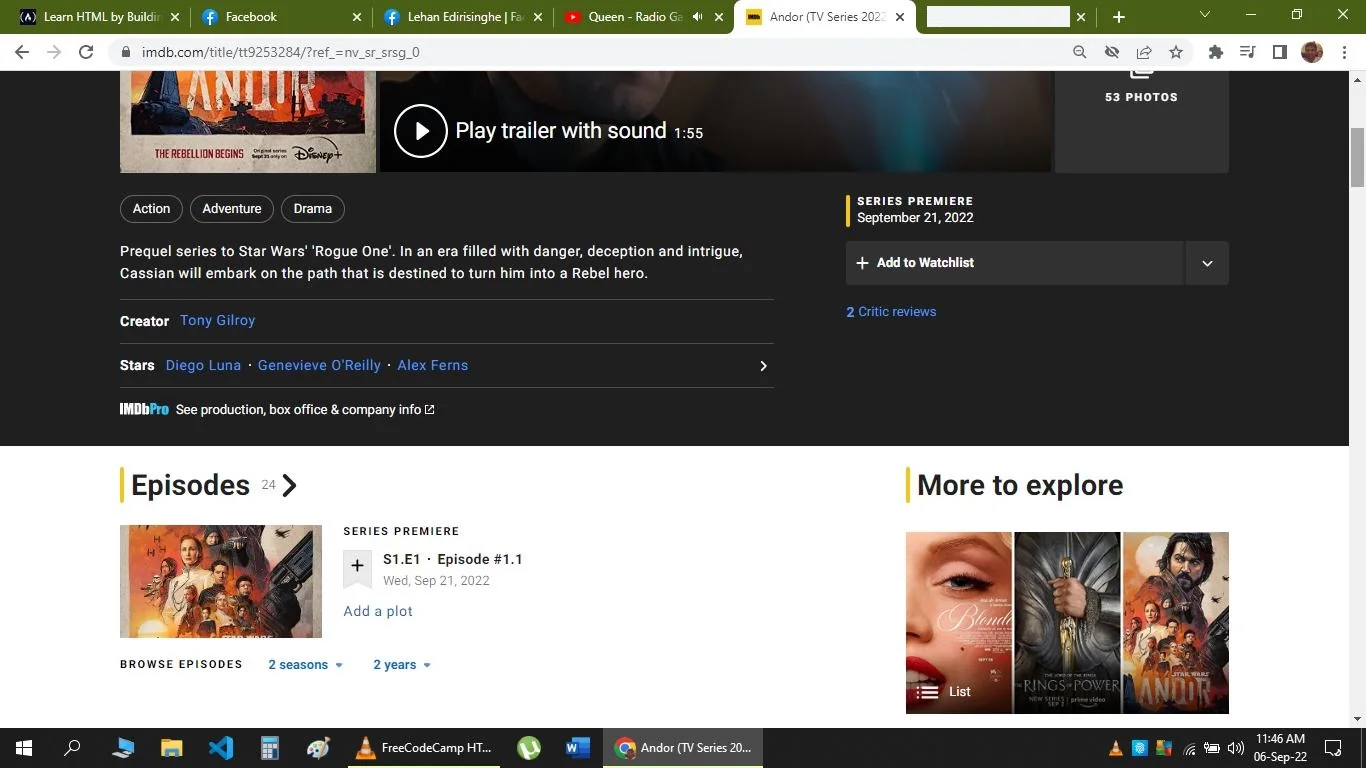Open the media control playlist icon
This screenshot has width=1366, height=768.
1247,52
